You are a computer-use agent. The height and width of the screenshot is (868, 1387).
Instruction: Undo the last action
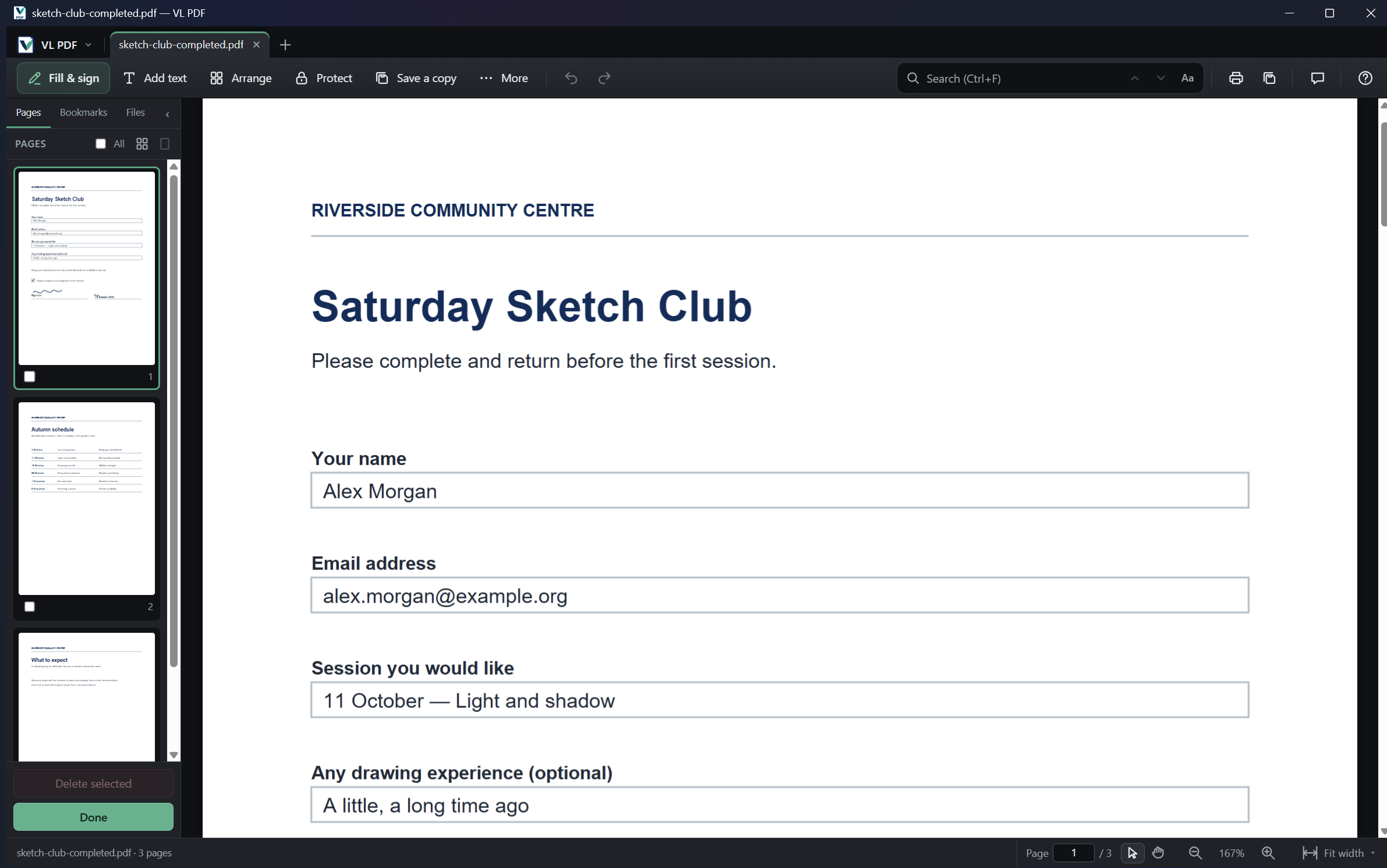coord(571,78)
